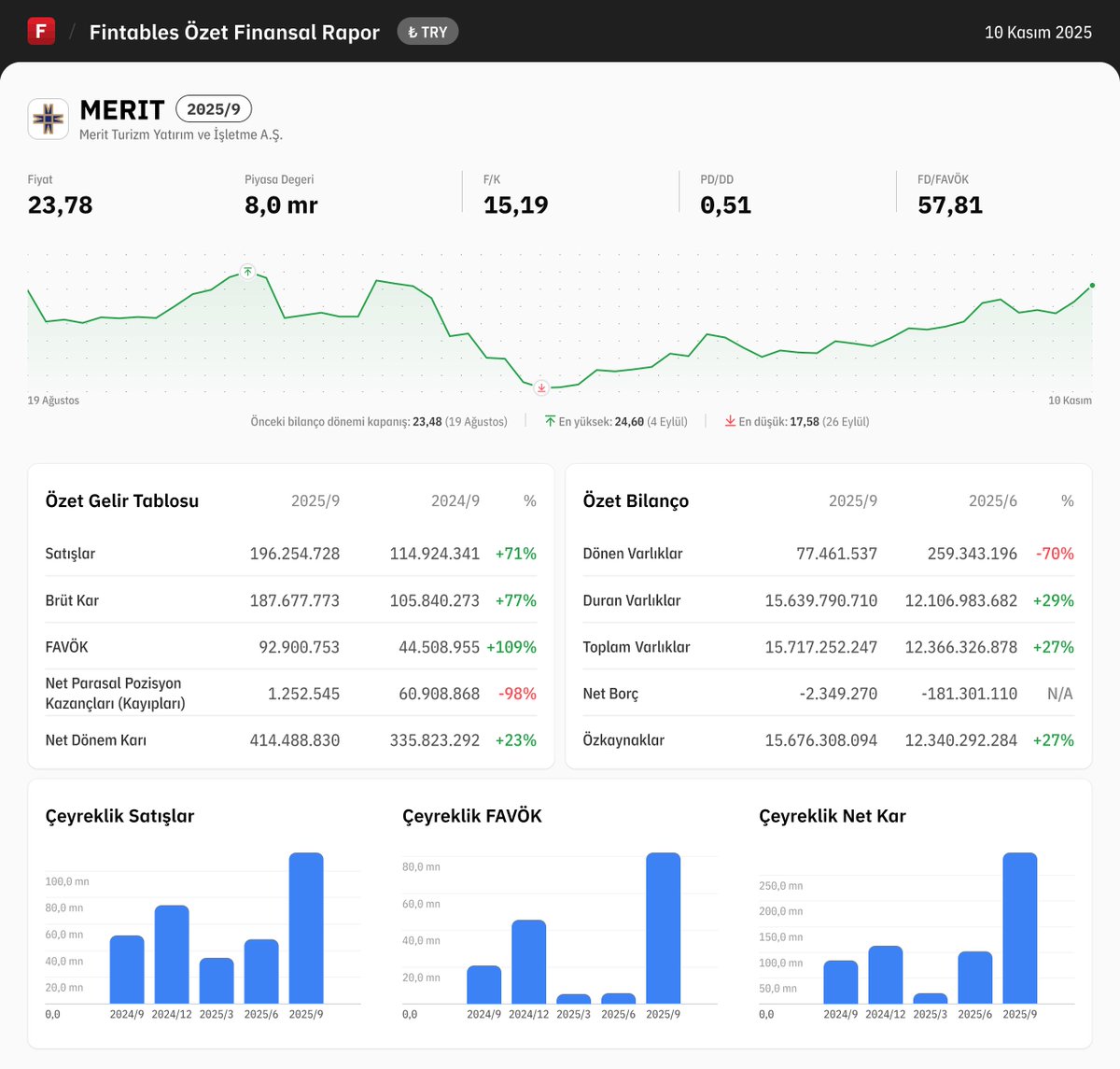Viewport: 1120px width, 1069px height.
Task: Click the 2025/6 column header in Özet Bilanço
Action: tap(993, 501)
